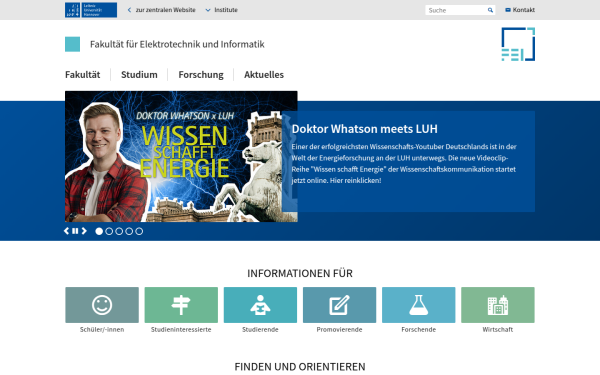
Task: Open the Promovierende pencil tile
Action: tap(339, 305)
